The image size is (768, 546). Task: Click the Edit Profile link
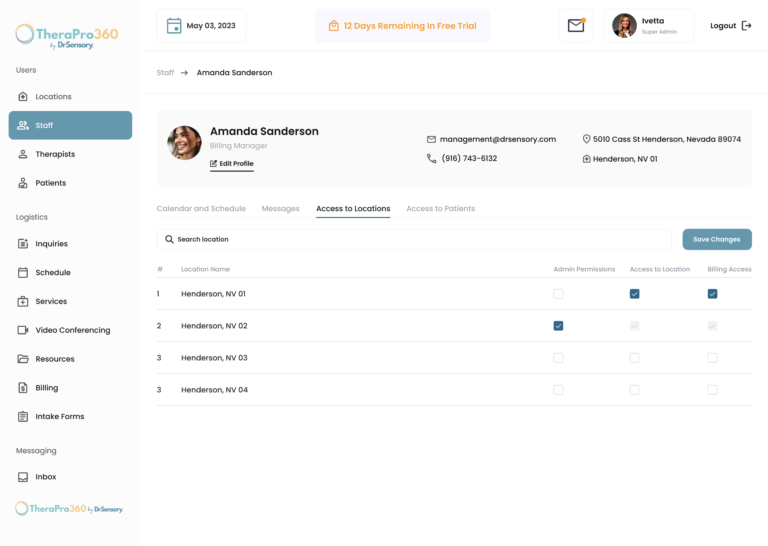(232, 164)
